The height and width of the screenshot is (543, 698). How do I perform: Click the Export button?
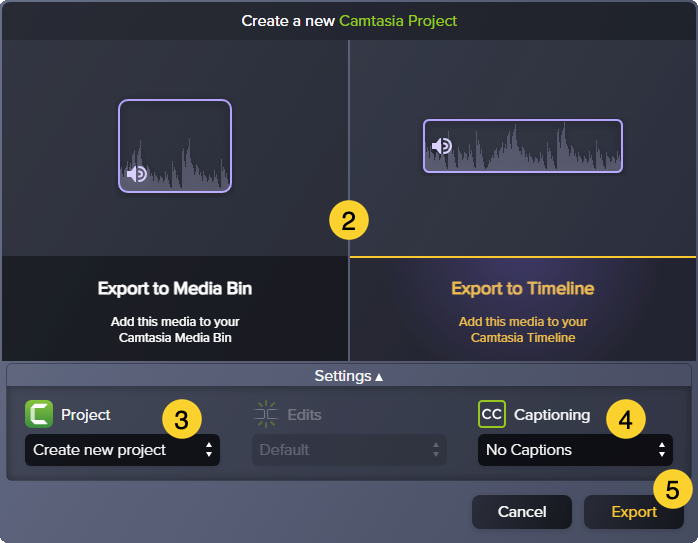[634, 512]
